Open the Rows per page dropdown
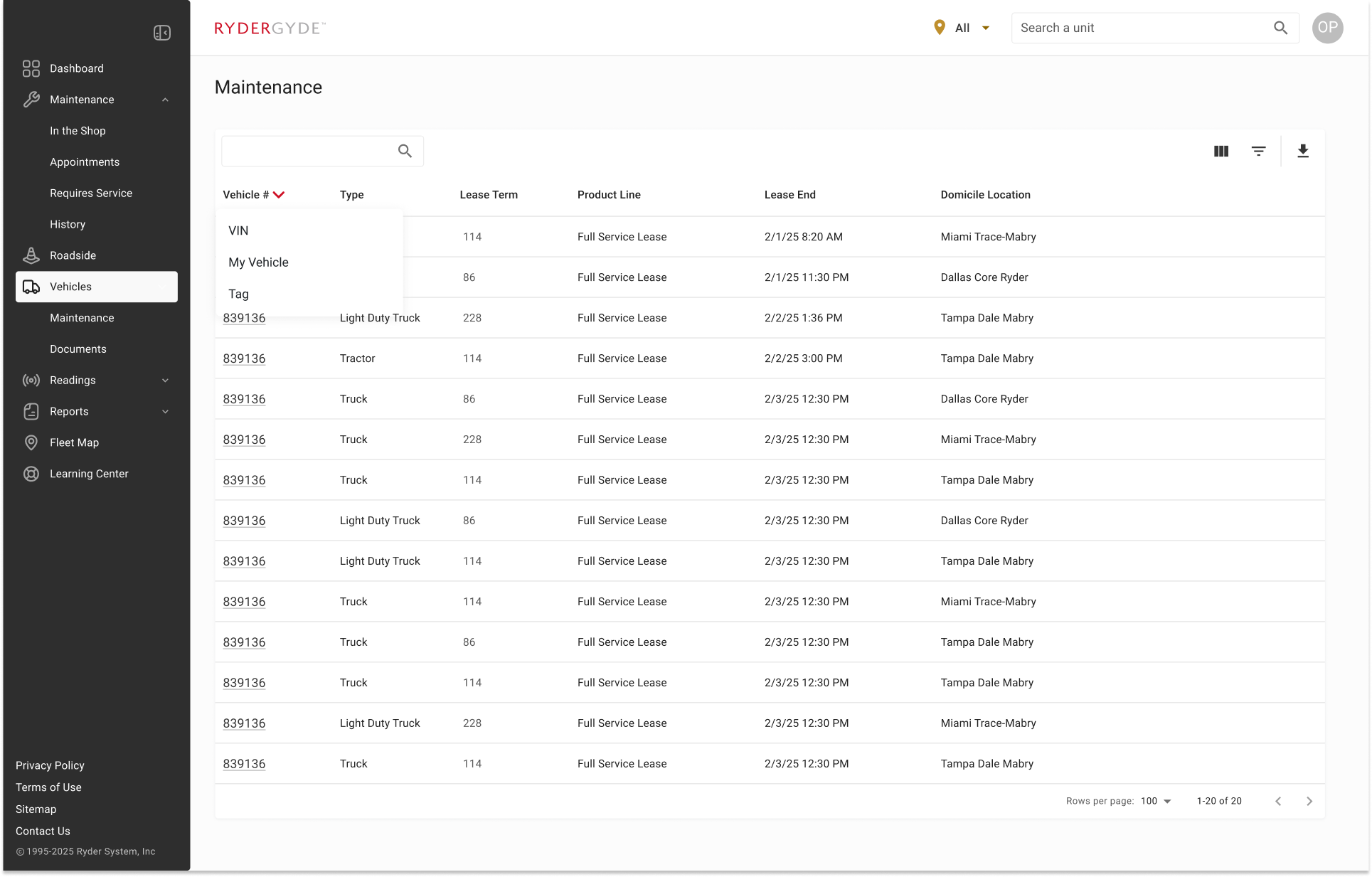1372x877 pixels. 1156,801
